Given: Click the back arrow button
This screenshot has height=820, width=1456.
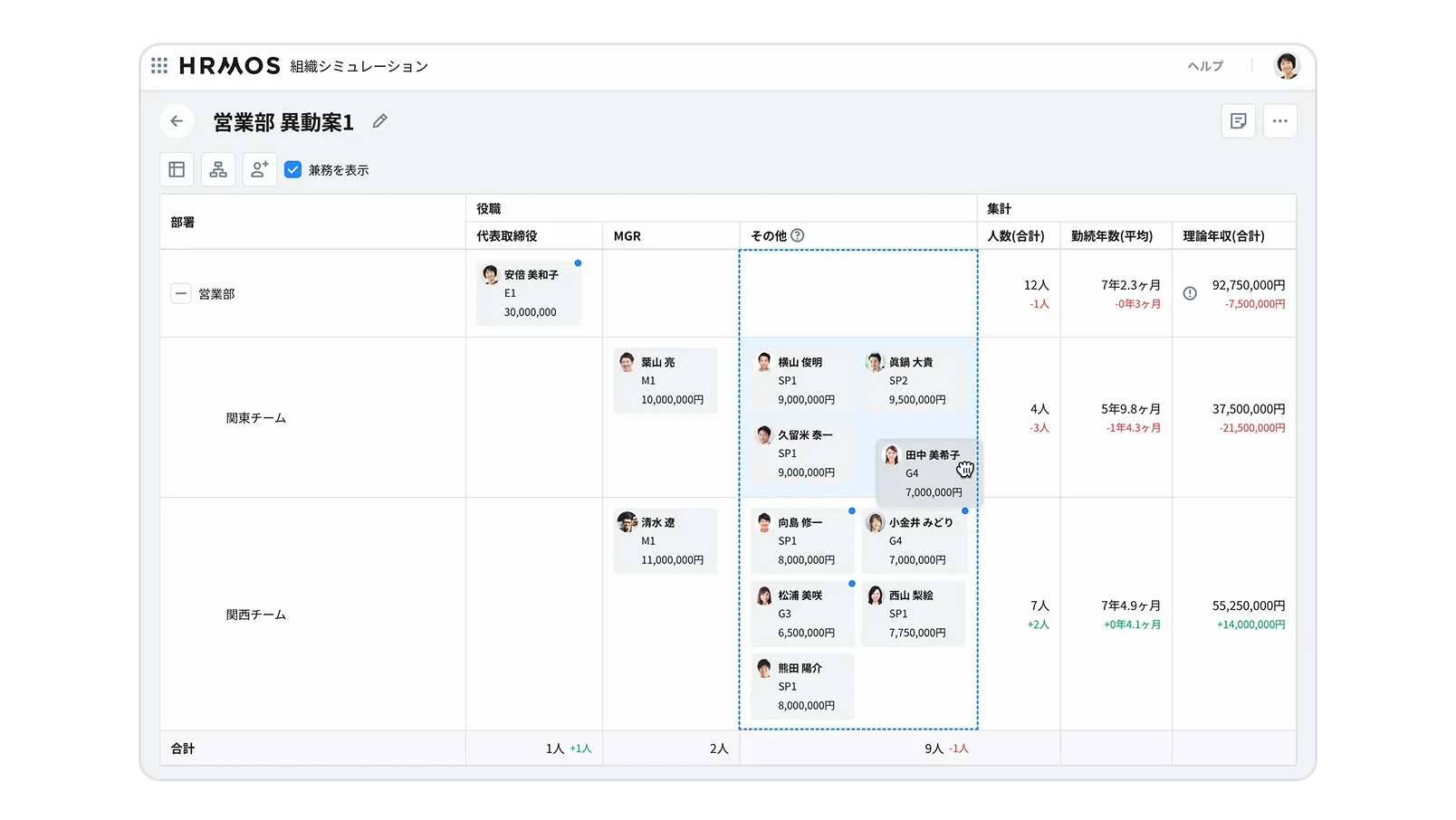Looking at the screenshot, I should pyautogui.click(x=177, y=121).
